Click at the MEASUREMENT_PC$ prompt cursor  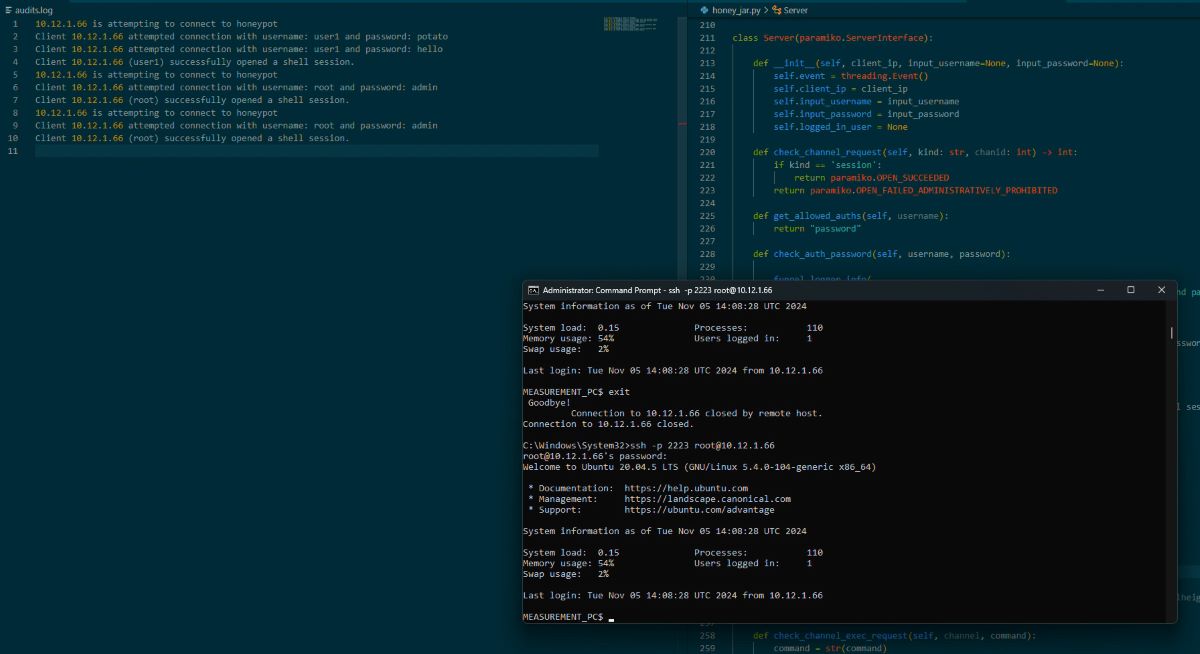(x=611, y=618)
